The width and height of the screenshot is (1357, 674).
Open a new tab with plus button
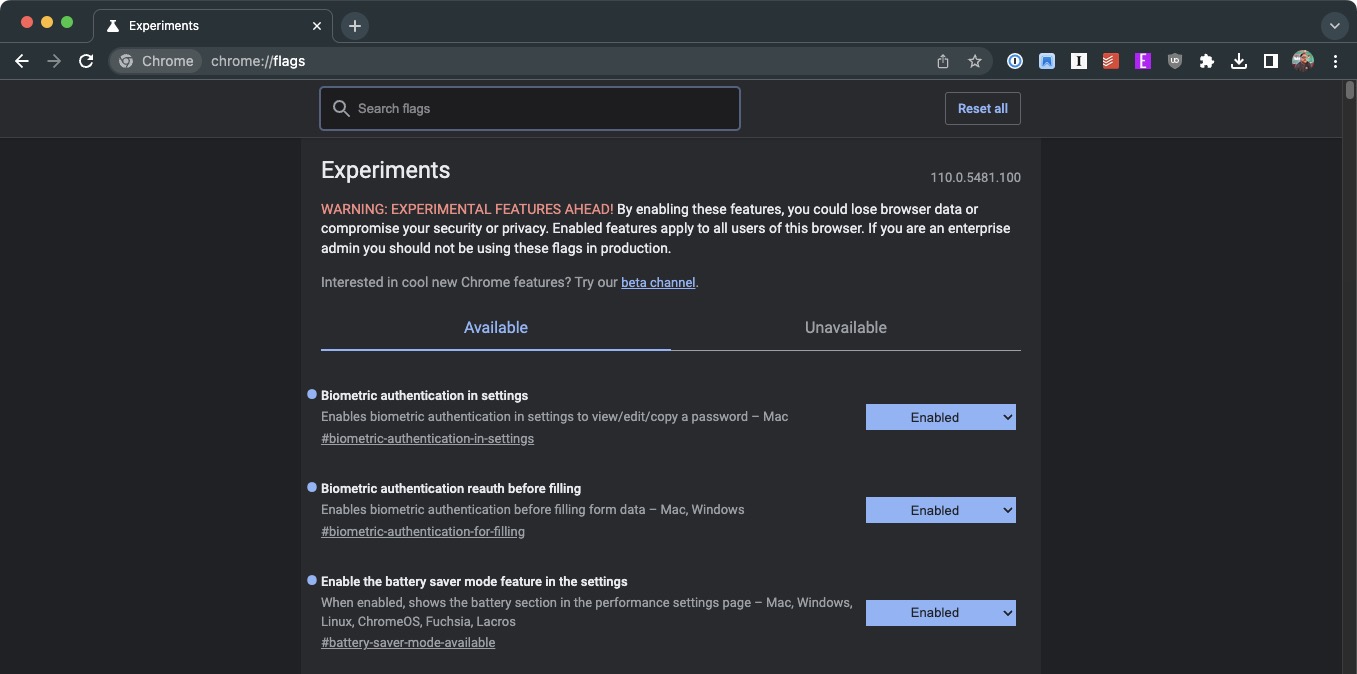(355, 26)
